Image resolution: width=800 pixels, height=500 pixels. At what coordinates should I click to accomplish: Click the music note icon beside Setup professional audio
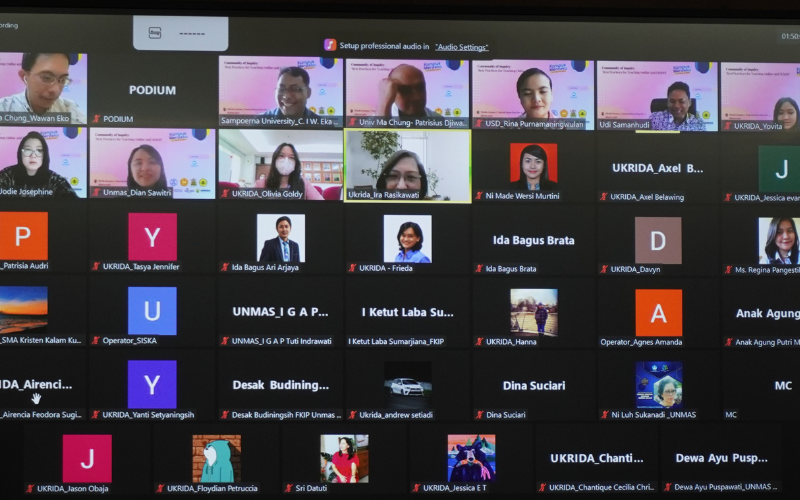point(330,45)
